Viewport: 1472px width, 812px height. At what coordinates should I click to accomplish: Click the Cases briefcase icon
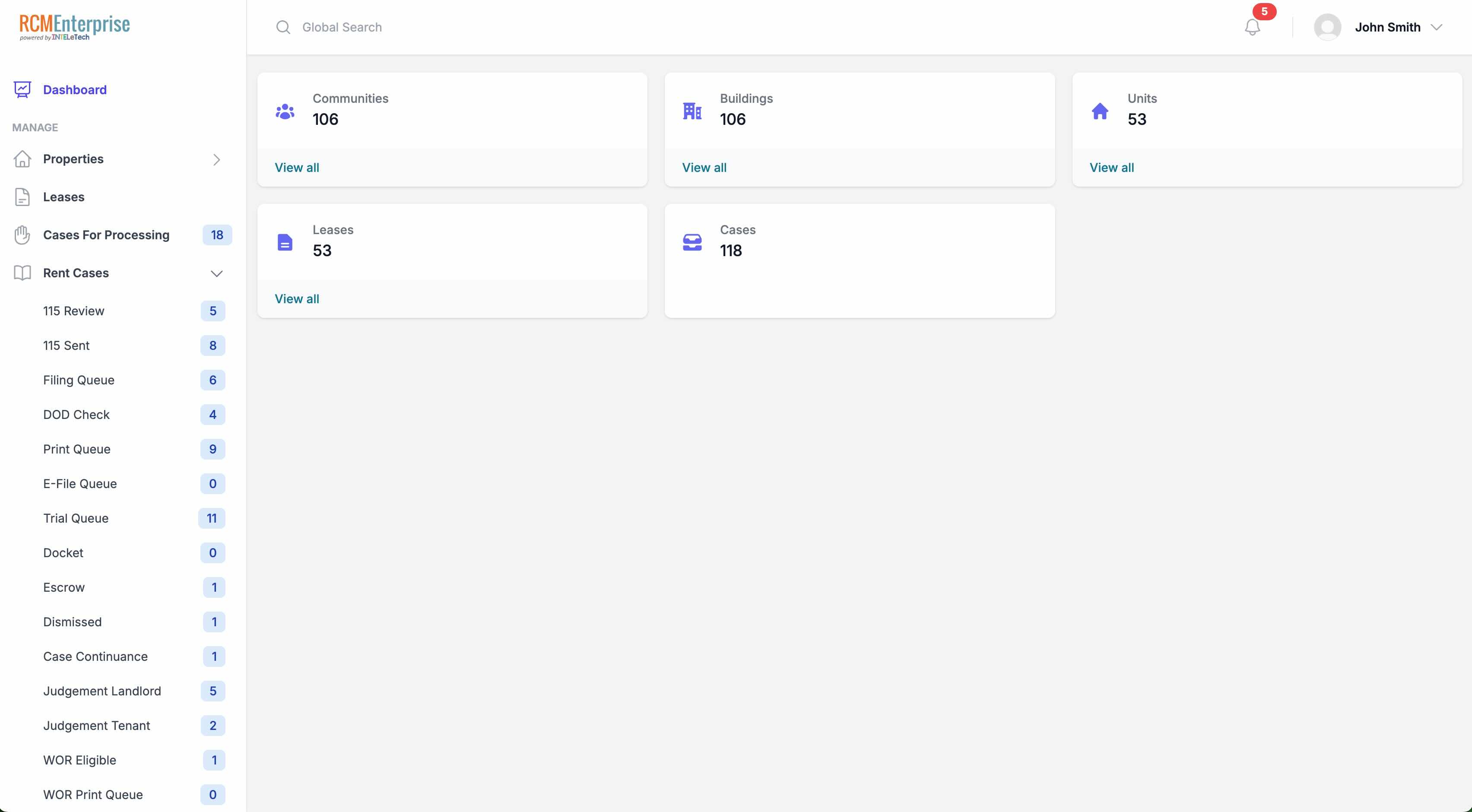(692, 242)
